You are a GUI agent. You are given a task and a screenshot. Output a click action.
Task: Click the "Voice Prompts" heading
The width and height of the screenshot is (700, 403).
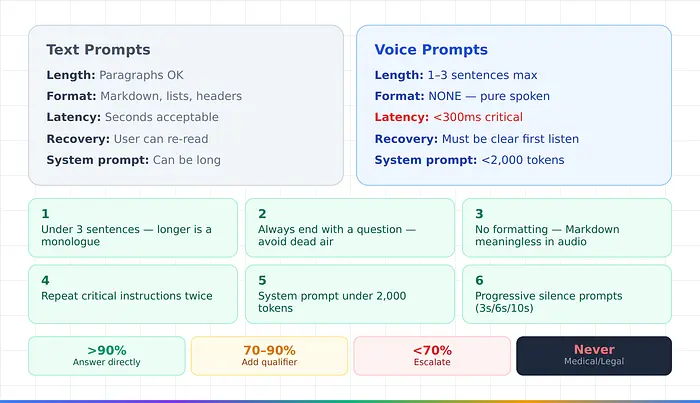[x=430, y=50]
